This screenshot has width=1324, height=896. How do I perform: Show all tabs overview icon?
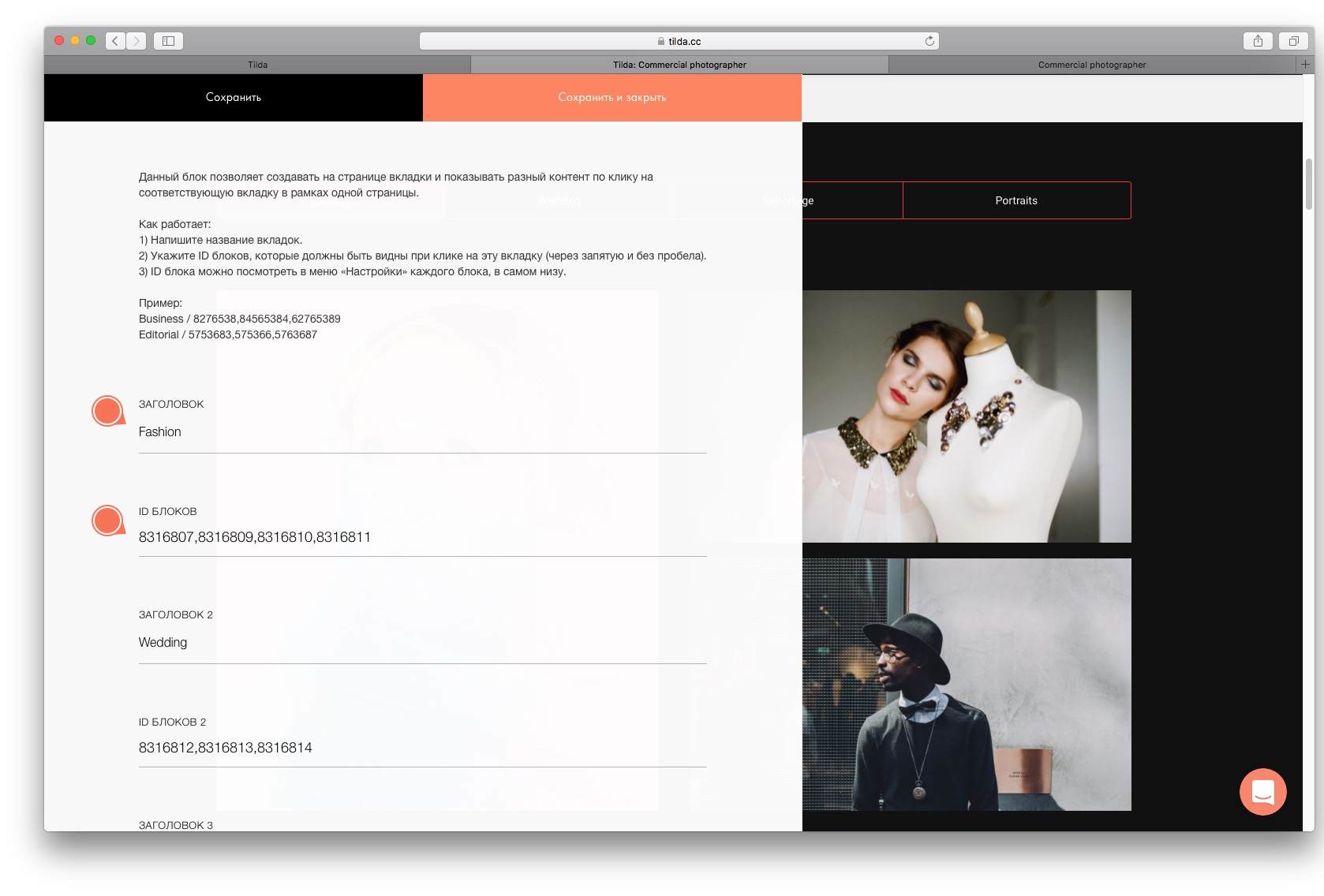tap(1293, 41)
